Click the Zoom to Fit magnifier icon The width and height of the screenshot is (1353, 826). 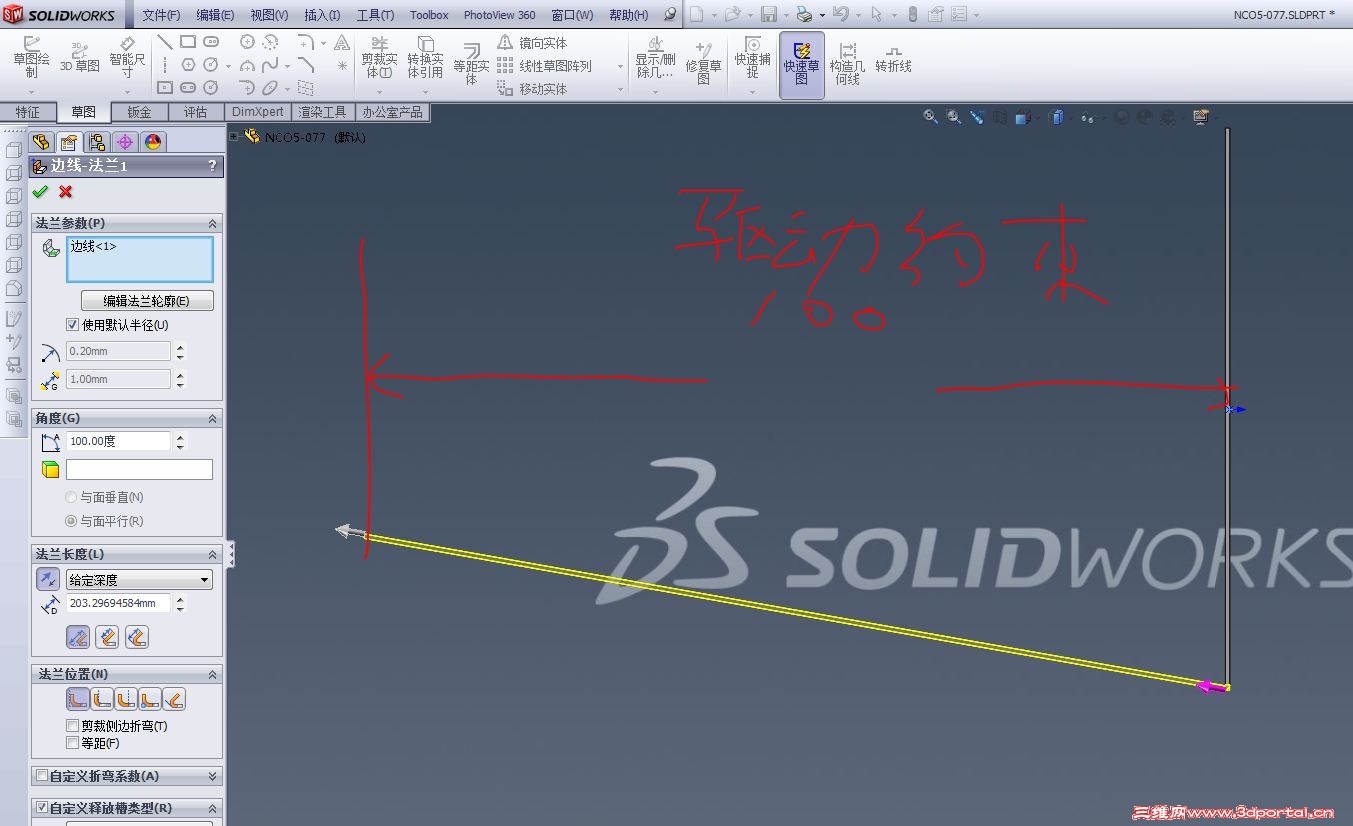pos(930,117)
